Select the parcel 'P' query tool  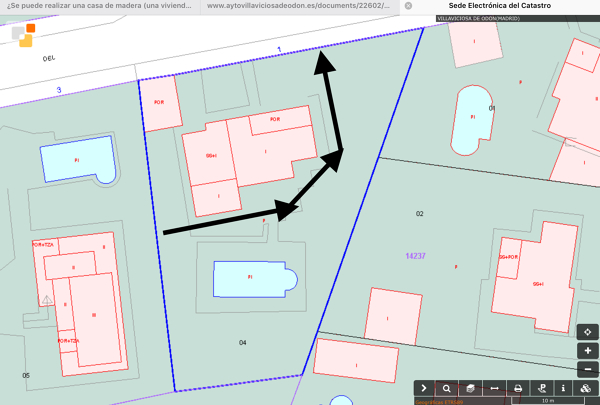coord(541,388)
